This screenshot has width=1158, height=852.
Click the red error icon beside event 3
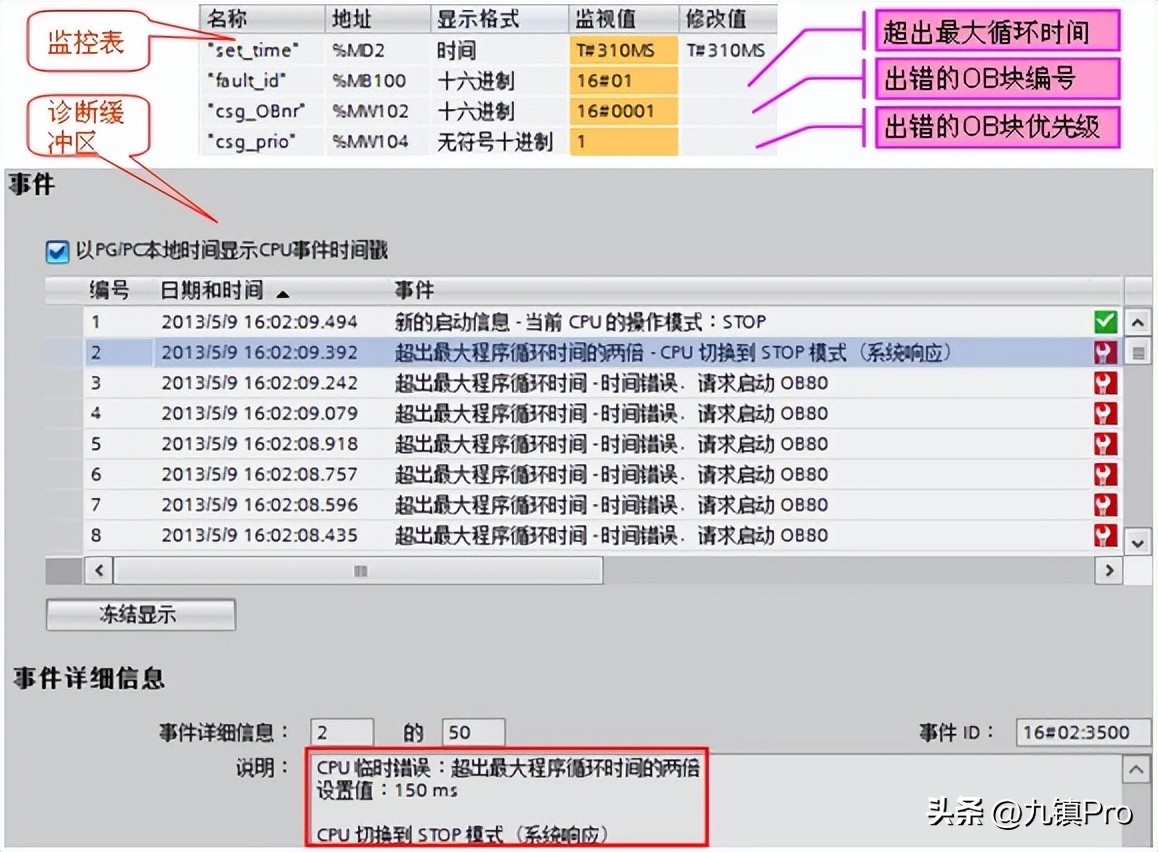pos(1104,382)
